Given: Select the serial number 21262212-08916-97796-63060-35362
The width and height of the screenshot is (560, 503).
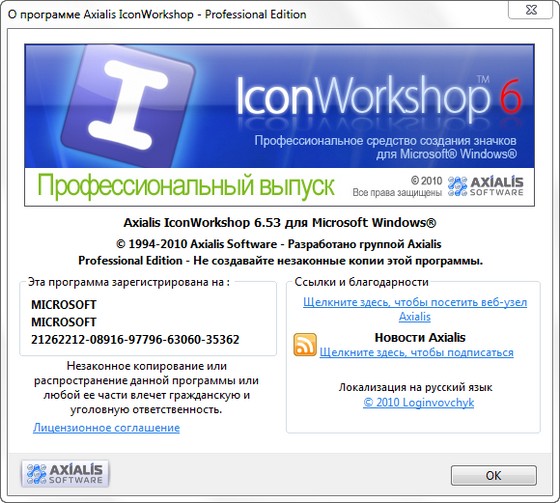Looking at the screenshot, I should click(x=135, y=339).
